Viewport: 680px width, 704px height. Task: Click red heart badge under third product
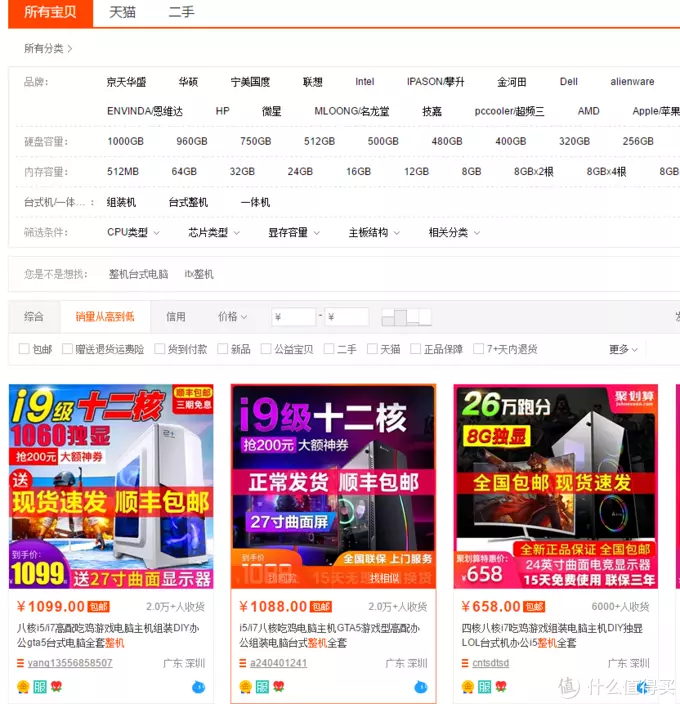coord(501,686)
